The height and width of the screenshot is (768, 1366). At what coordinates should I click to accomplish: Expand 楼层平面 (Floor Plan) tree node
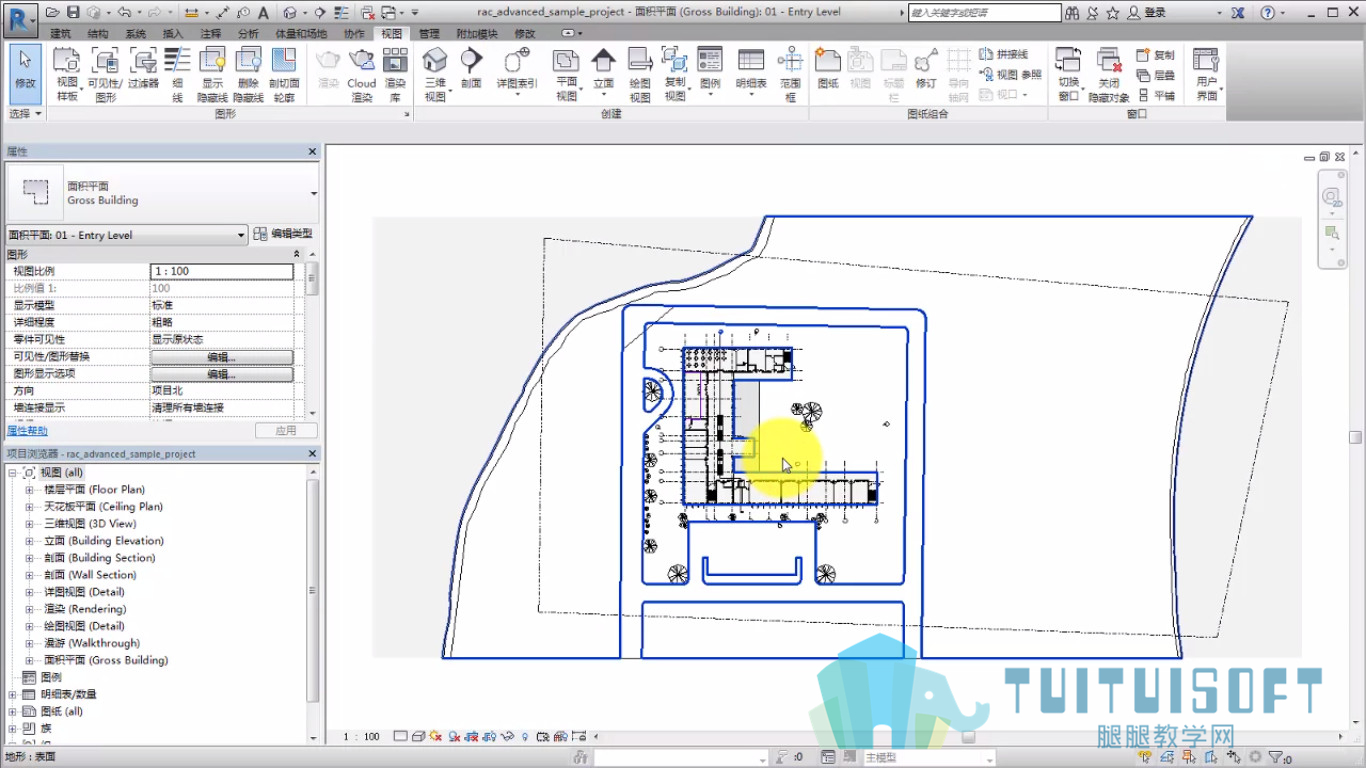[x=29, y=490]
